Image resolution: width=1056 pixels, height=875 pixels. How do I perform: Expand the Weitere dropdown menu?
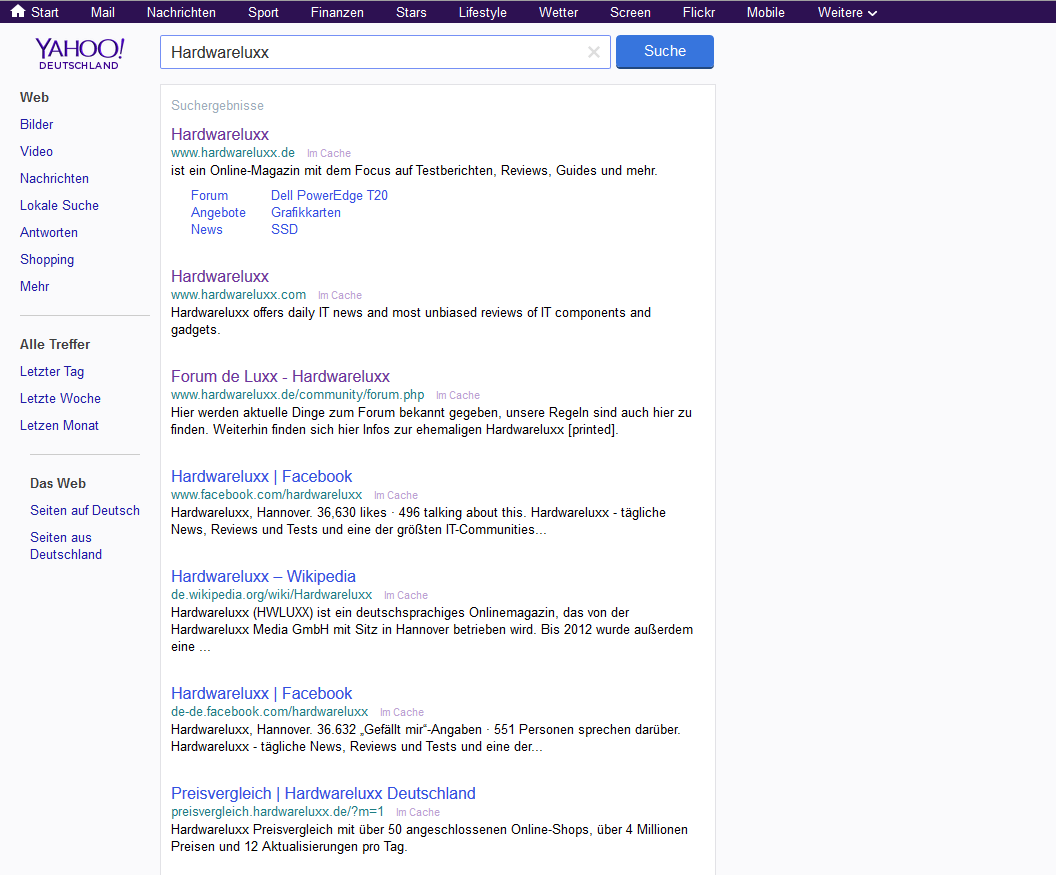(x=847, y=12)
